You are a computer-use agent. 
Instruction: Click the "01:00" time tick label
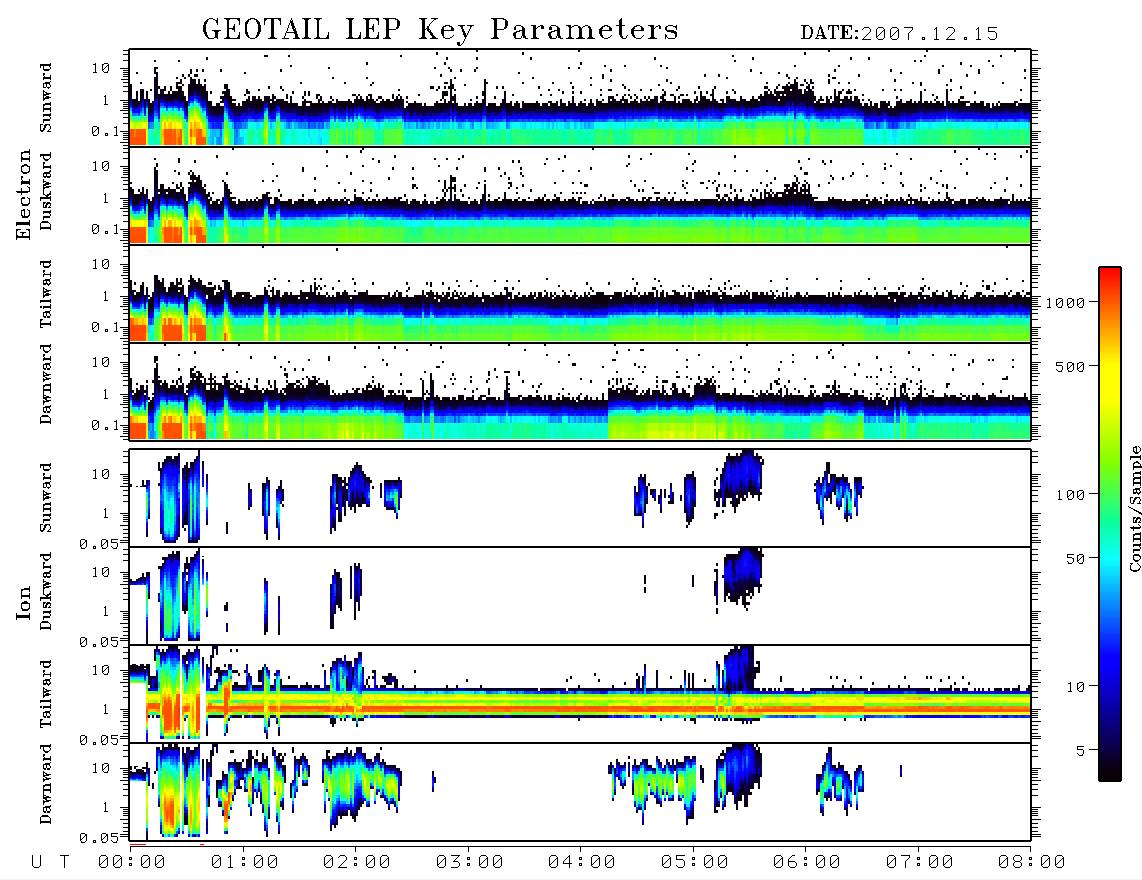pos(245,862)
